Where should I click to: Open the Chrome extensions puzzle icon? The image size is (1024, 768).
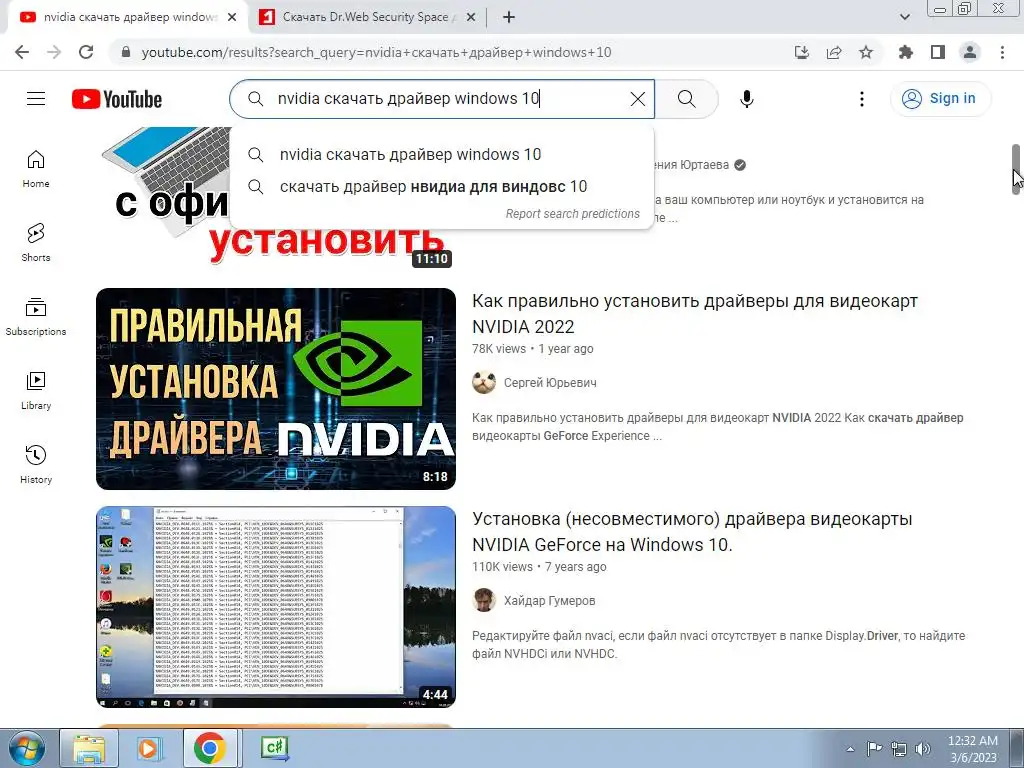905,52
